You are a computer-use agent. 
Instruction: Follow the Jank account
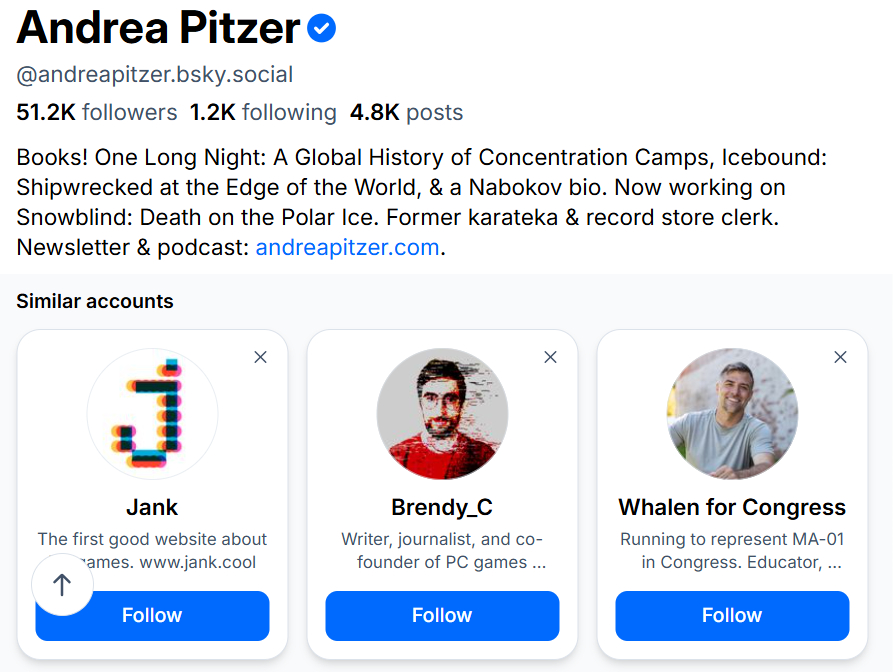click(152, 615)
